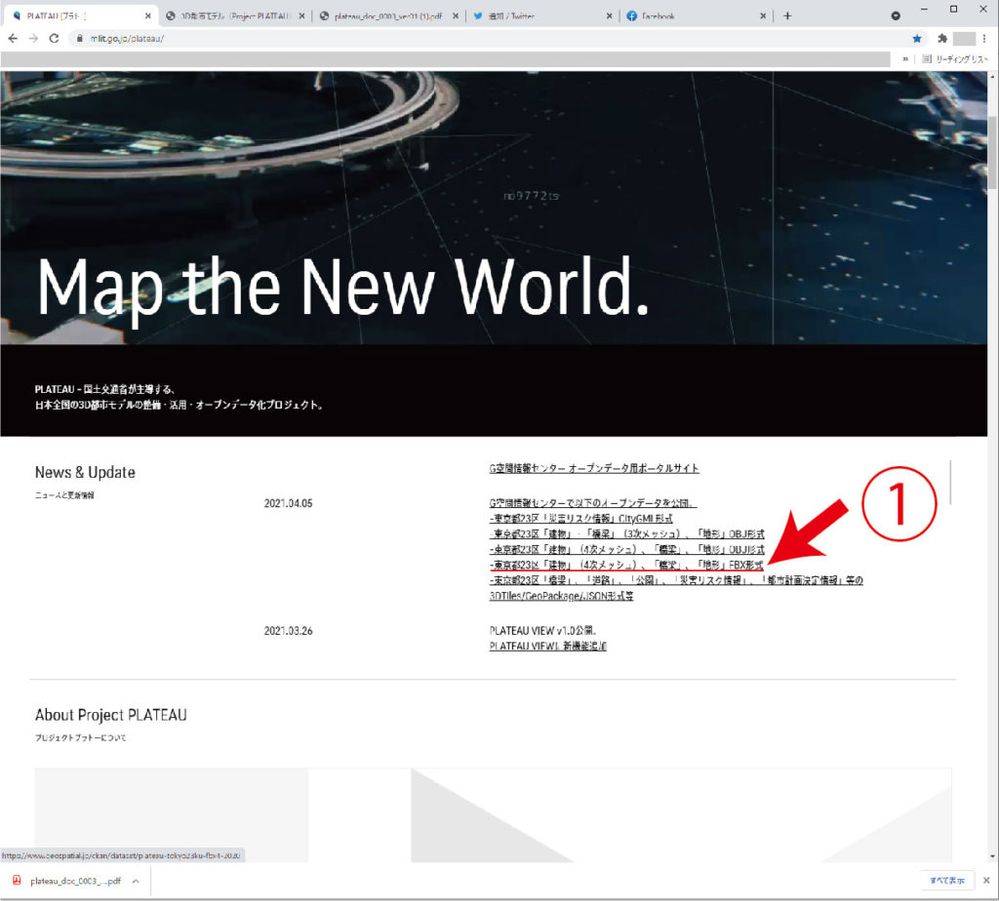Image resolution: width=999 pixels, height=901 pixels.
Task: Expand download item options chevron
Action: pos(136,881)
